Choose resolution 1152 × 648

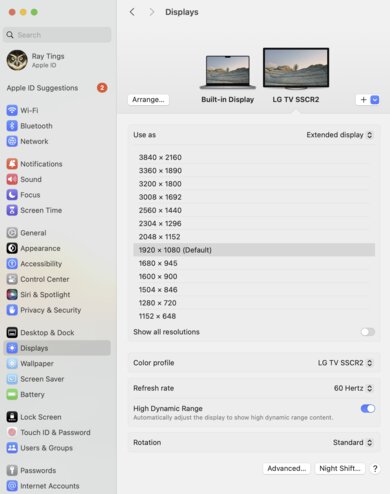tap(254, 316)
